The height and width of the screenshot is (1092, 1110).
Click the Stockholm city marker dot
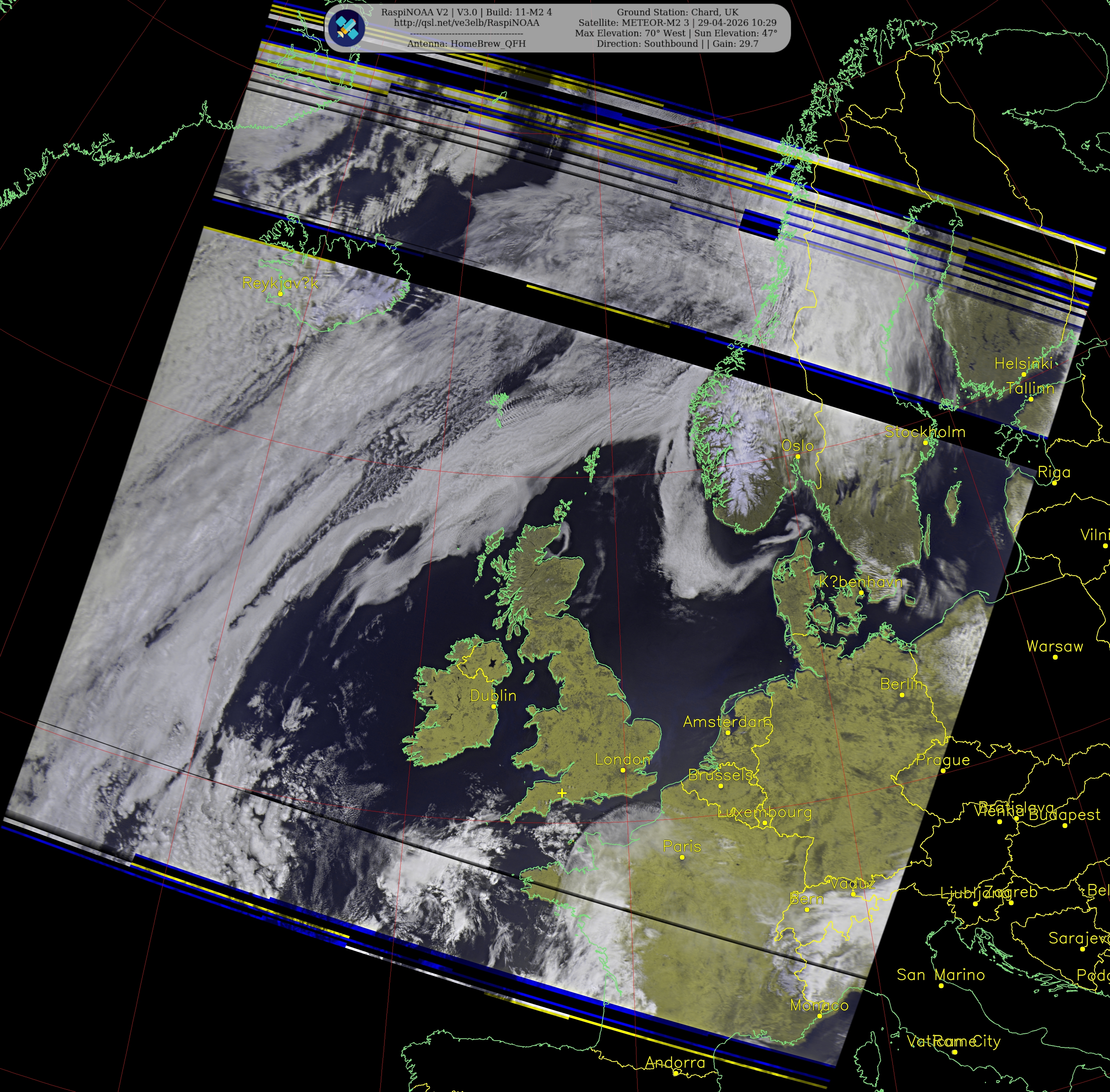click(925, 443)
